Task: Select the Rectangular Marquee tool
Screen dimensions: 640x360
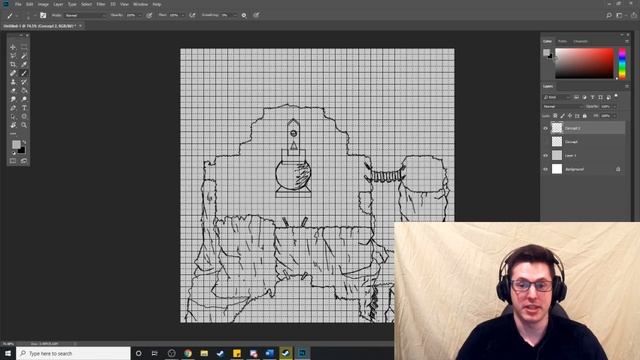Action: tap(24, 47)
